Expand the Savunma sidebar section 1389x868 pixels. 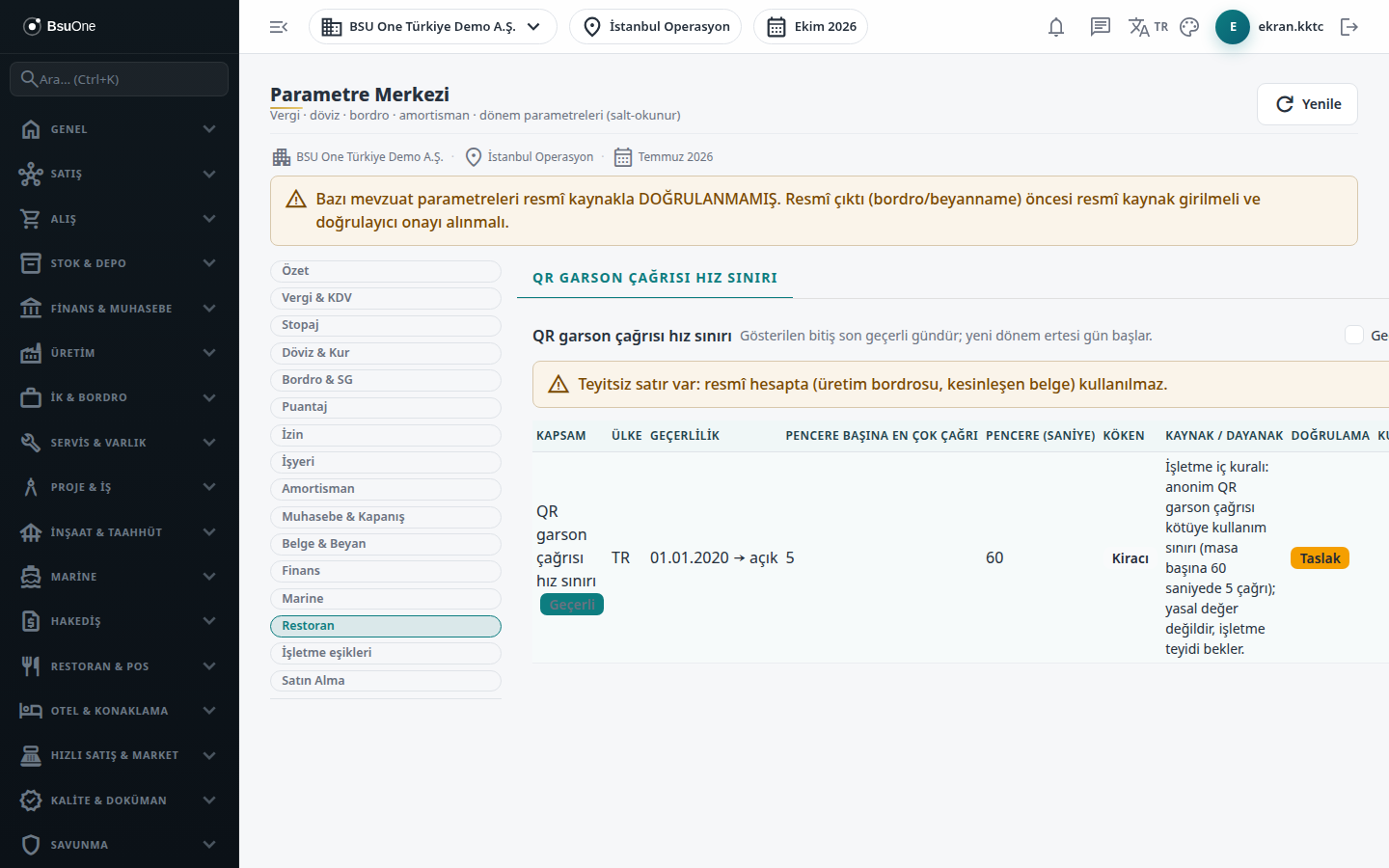[120, 845]
